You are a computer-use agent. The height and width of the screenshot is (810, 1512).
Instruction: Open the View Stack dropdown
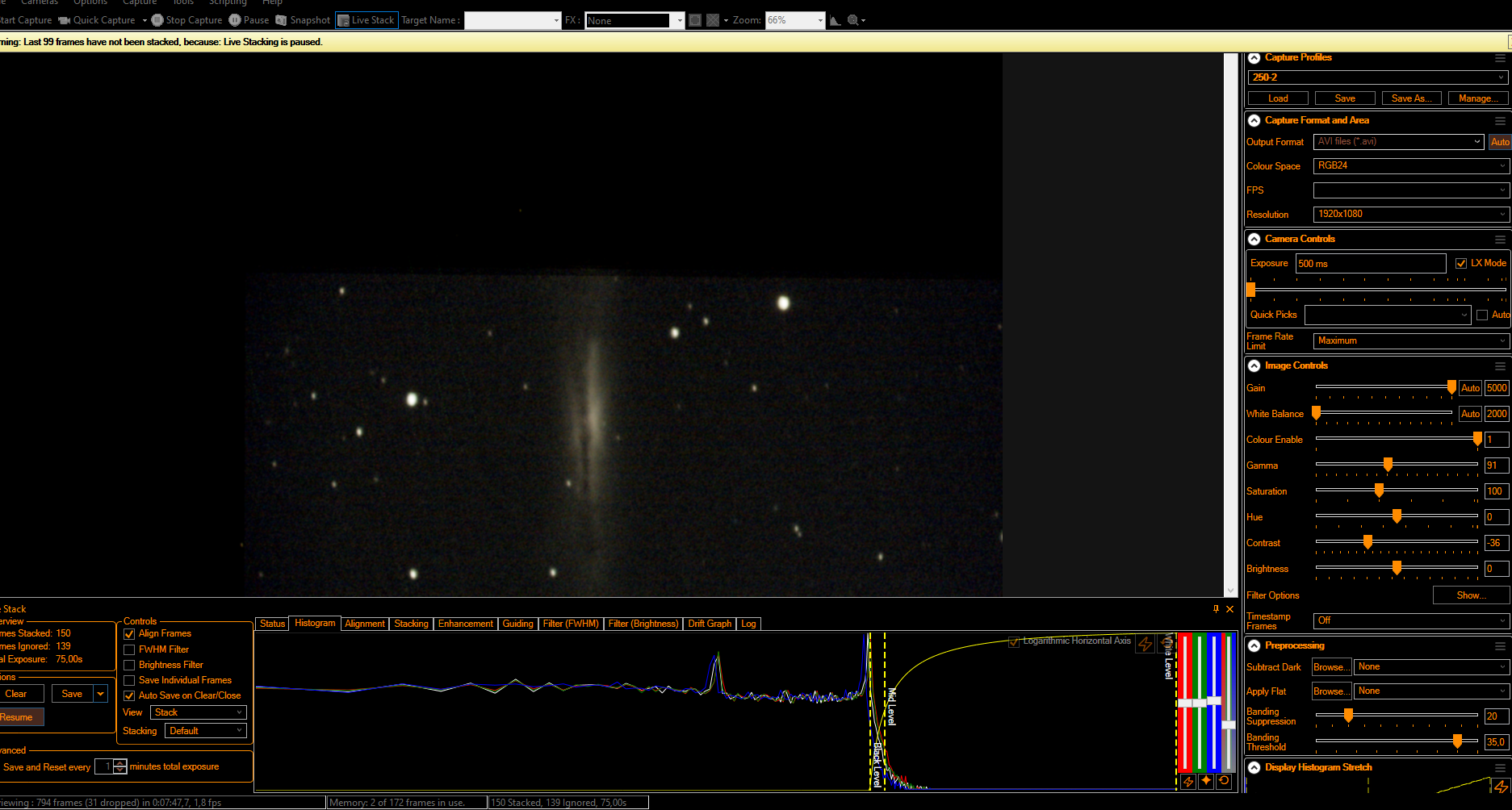[198, 712]
